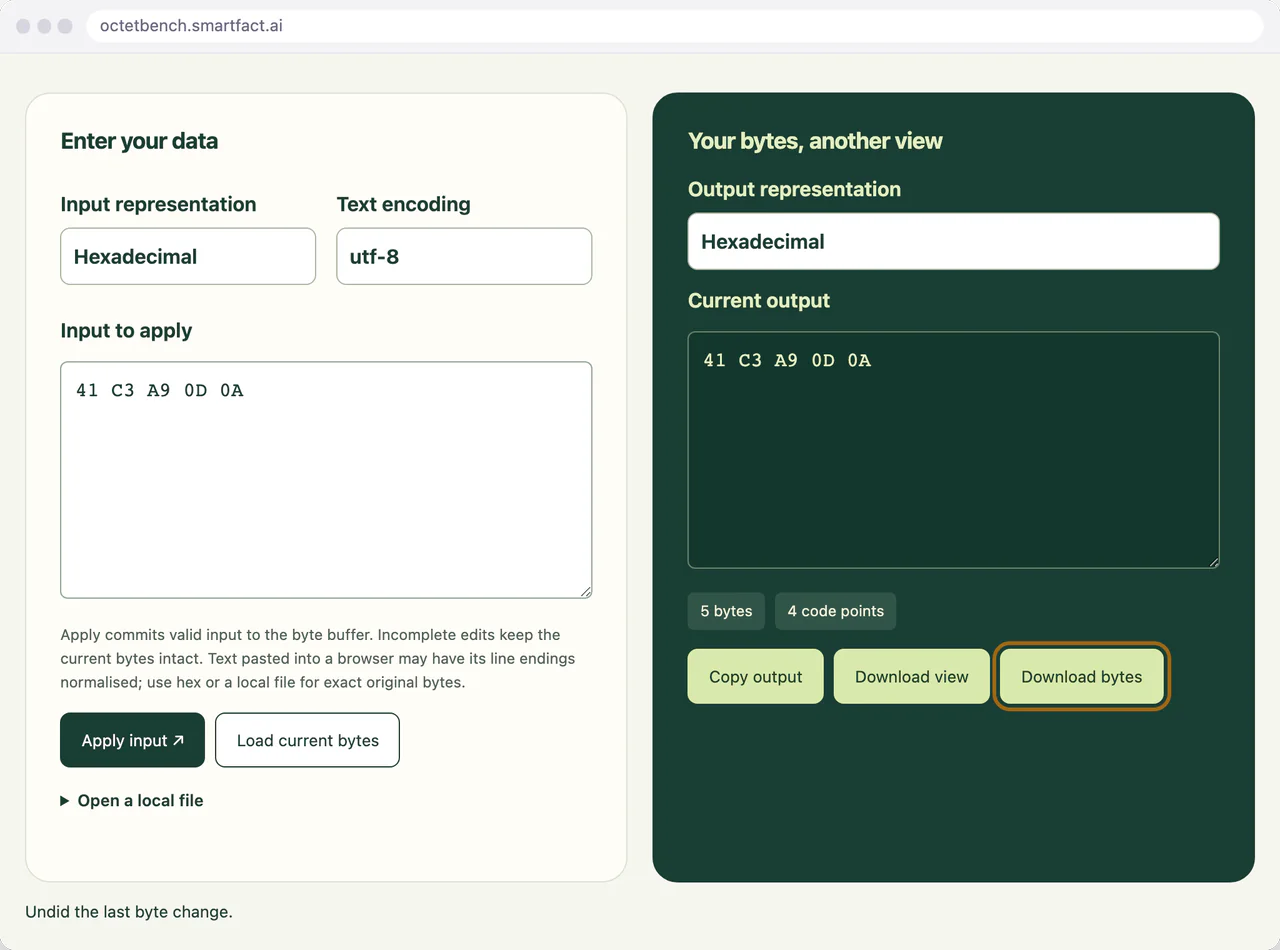Click the Input to apply label
This screenshot has width=1280, height=950.
pos(126,331)
